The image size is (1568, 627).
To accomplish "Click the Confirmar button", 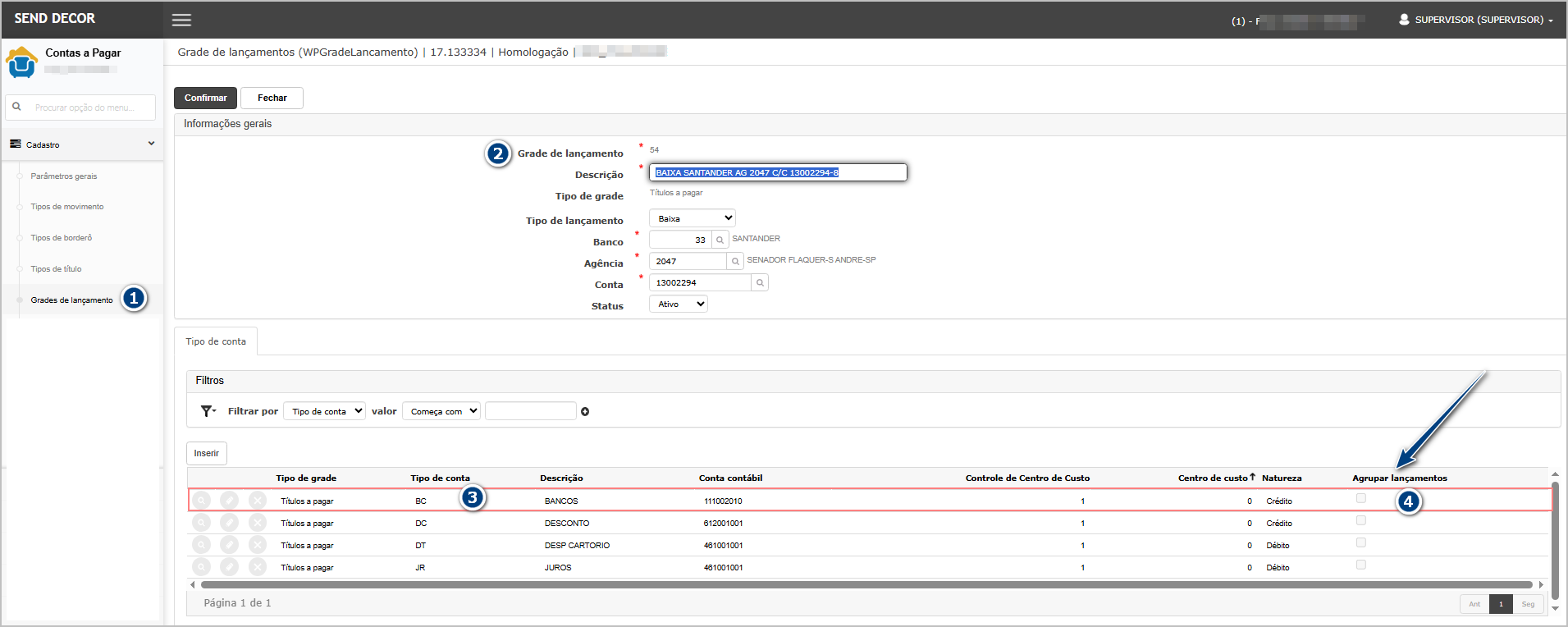I will 205,98.
